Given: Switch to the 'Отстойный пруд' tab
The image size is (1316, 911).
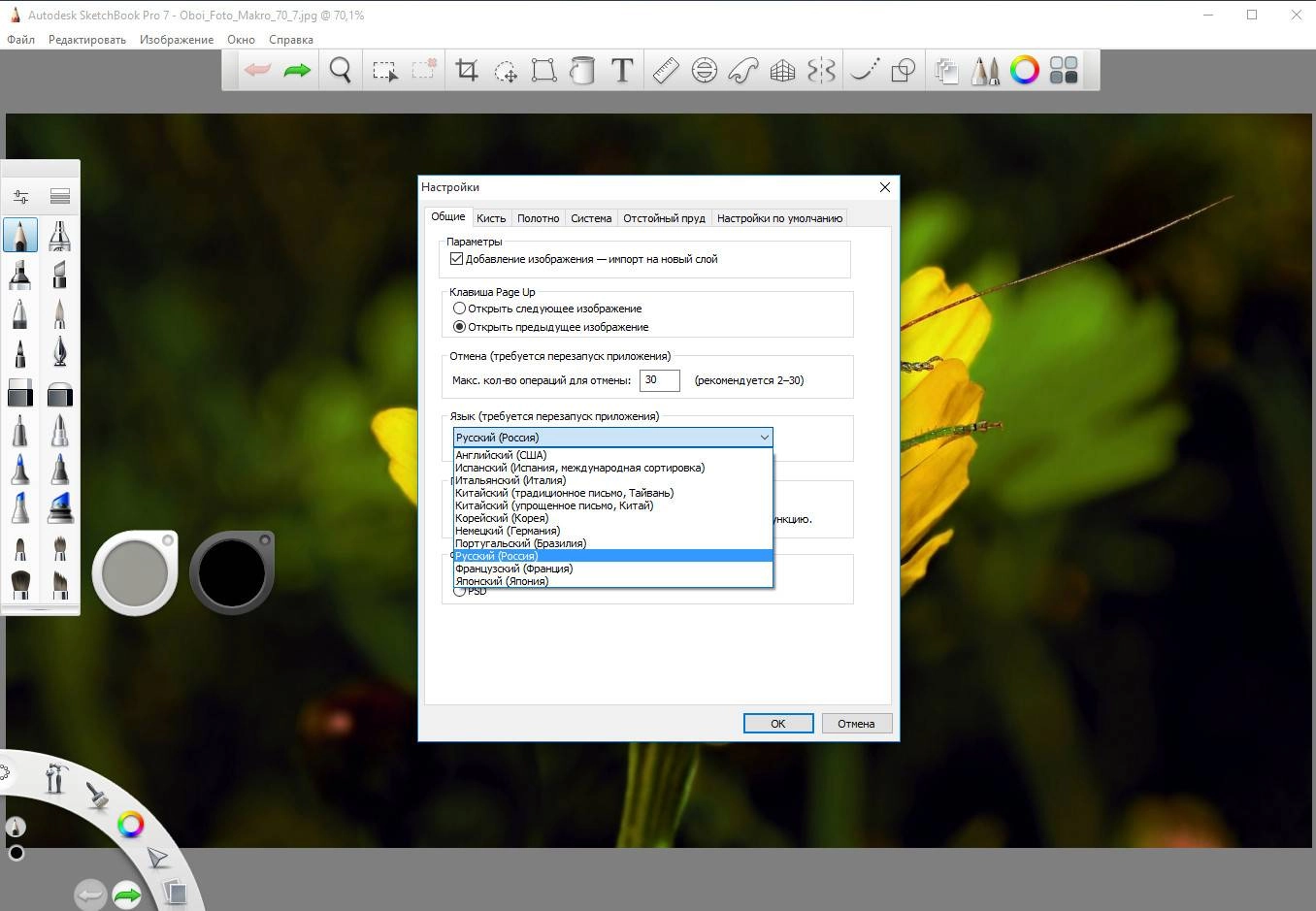Looking at the screenshot, I should (x=664, y=218).
